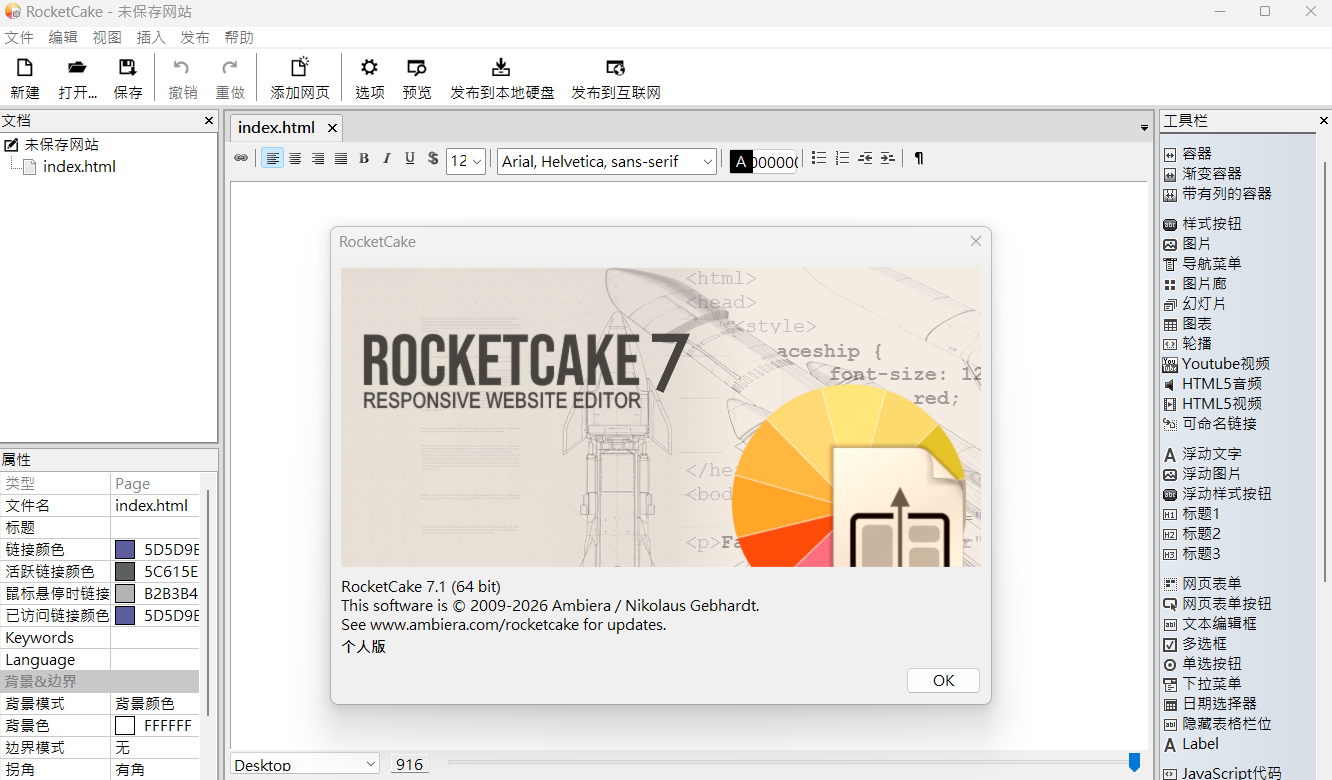Expand the Desktop viewport dropdown
Viewport: 1332px width, 780px height.
(304, 764)
